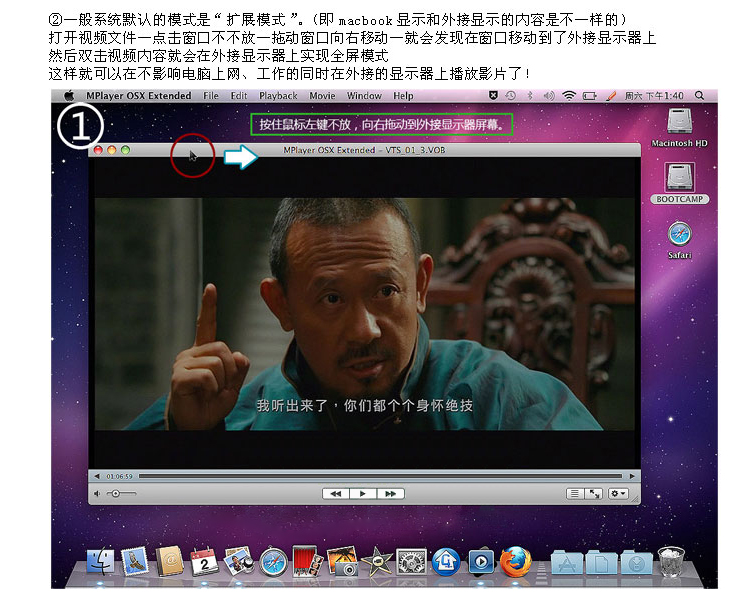Image resolution: width=750 pixels, height=598 pixels.
Task: Open iPhoto from the Dock
Action: (342, 561)
